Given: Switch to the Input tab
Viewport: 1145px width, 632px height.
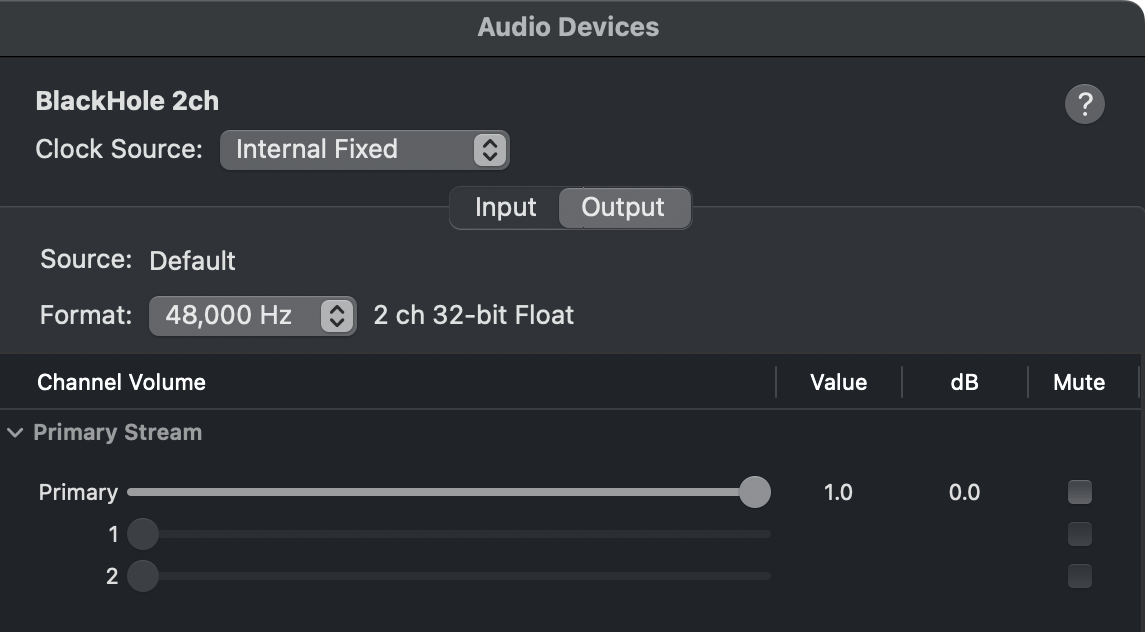Looking at the screenshot, I should [x=505, y=208].
